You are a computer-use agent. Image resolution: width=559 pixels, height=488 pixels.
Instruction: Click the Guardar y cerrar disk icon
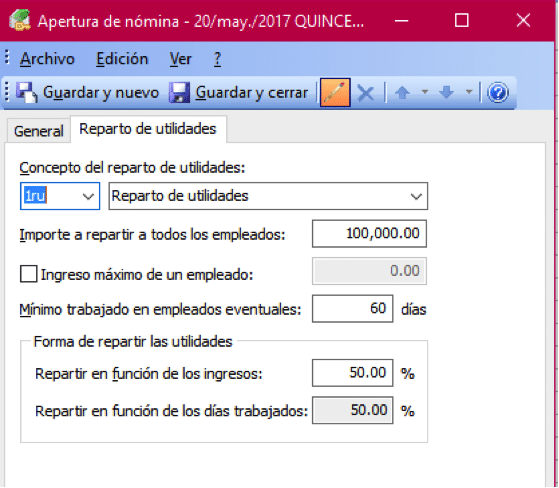click(179, 93)
